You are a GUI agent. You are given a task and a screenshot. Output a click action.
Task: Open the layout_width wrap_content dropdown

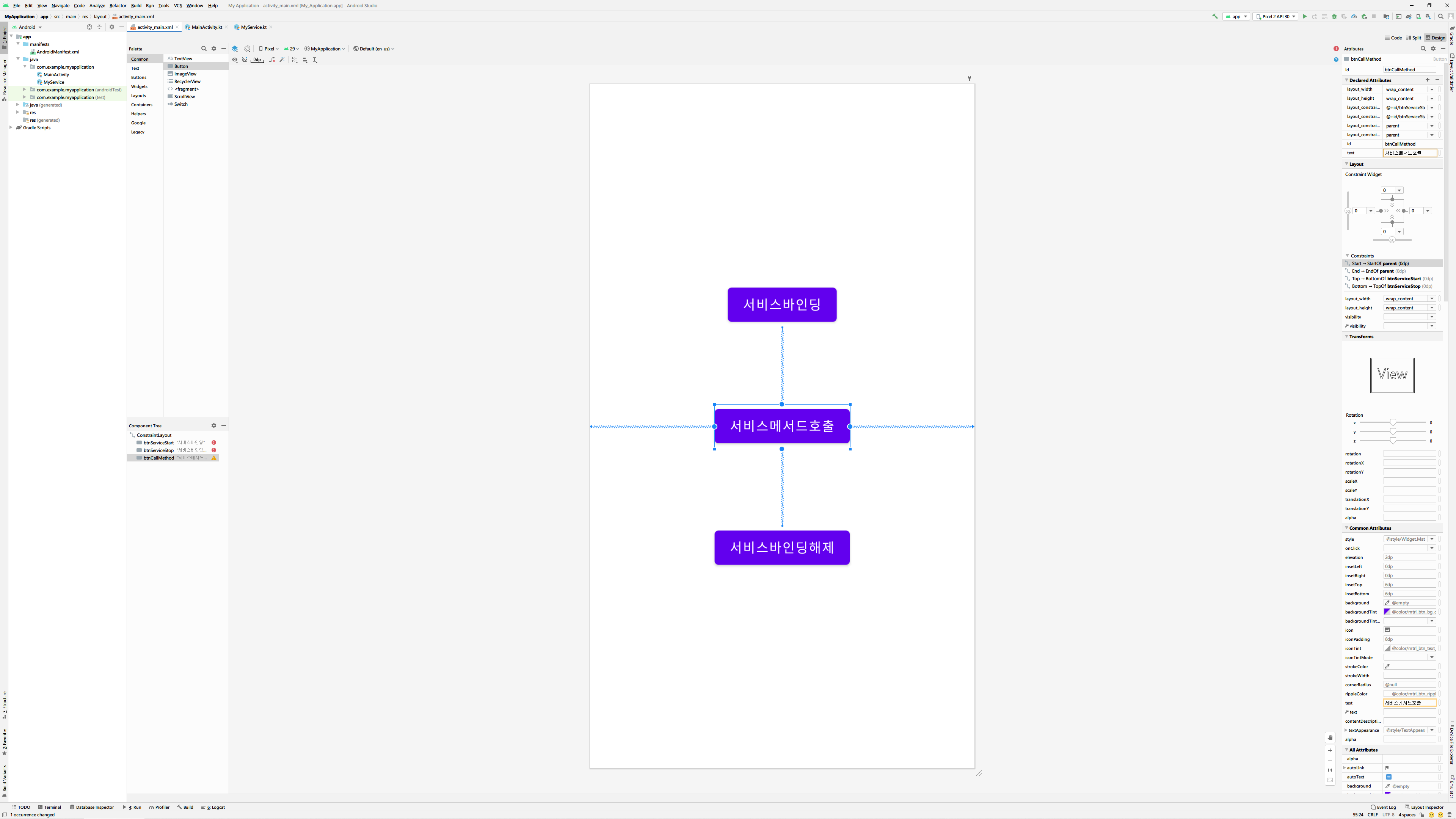(1432, 89)
